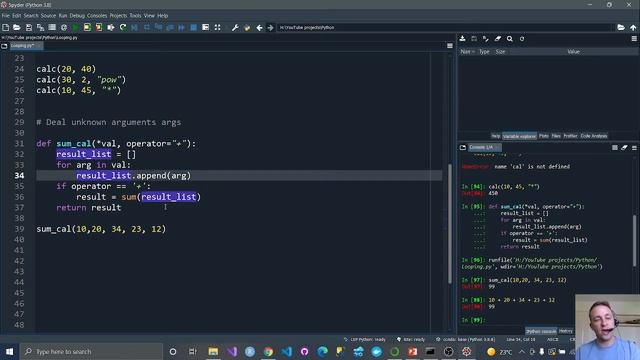Sort variables by the Size column header
640x360 pixels.
[500, 52]
